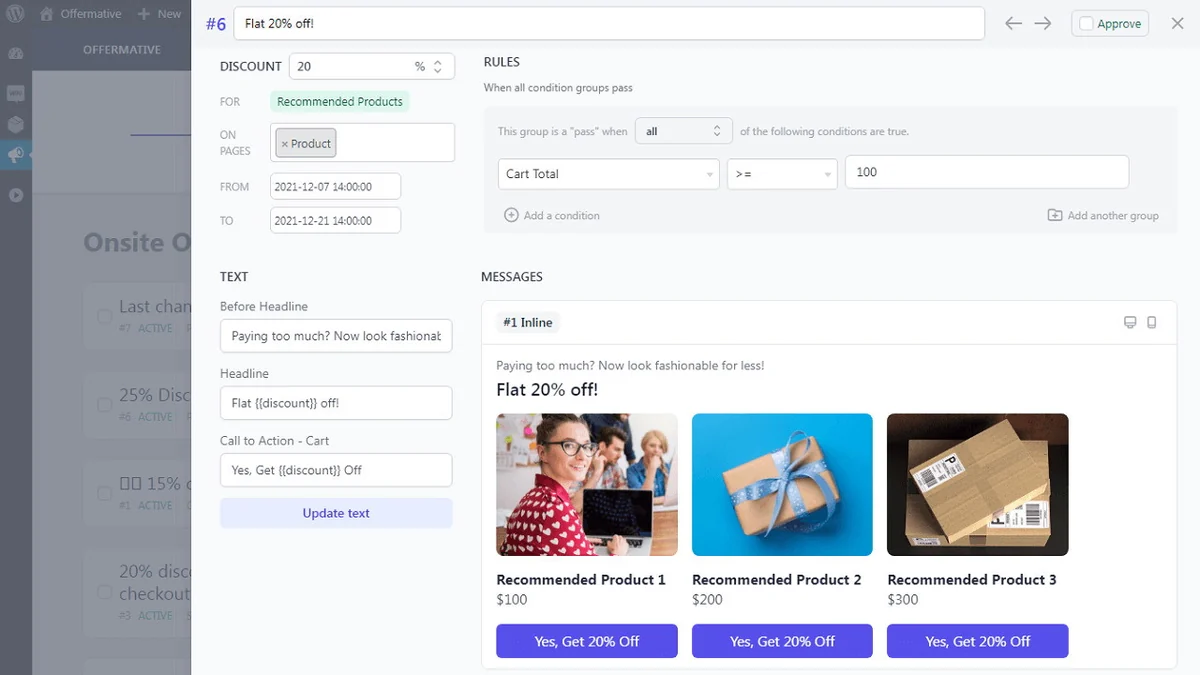Viewport: 1200px width, 675px height.
Task: Click the WooCommerce sidebar icon
Action: point(15,93)
